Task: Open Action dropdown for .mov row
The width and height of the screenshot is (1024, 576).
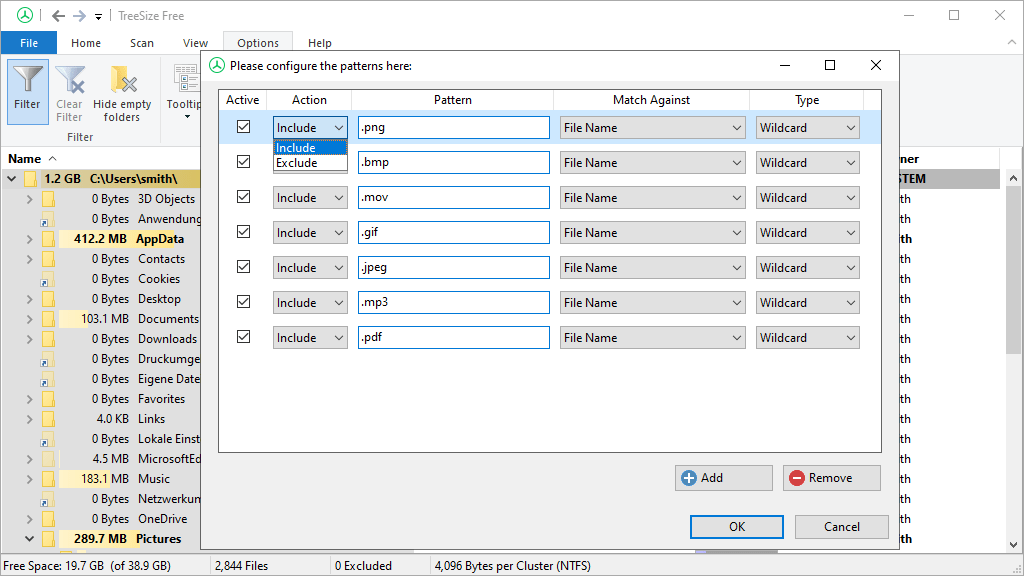Action: pos(310,198)
